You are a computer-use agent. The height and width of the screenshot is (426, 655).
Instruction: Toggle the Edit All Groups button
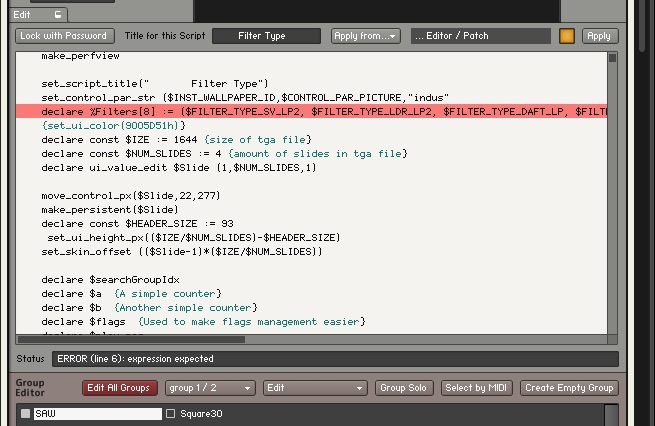tap(119, 388)
